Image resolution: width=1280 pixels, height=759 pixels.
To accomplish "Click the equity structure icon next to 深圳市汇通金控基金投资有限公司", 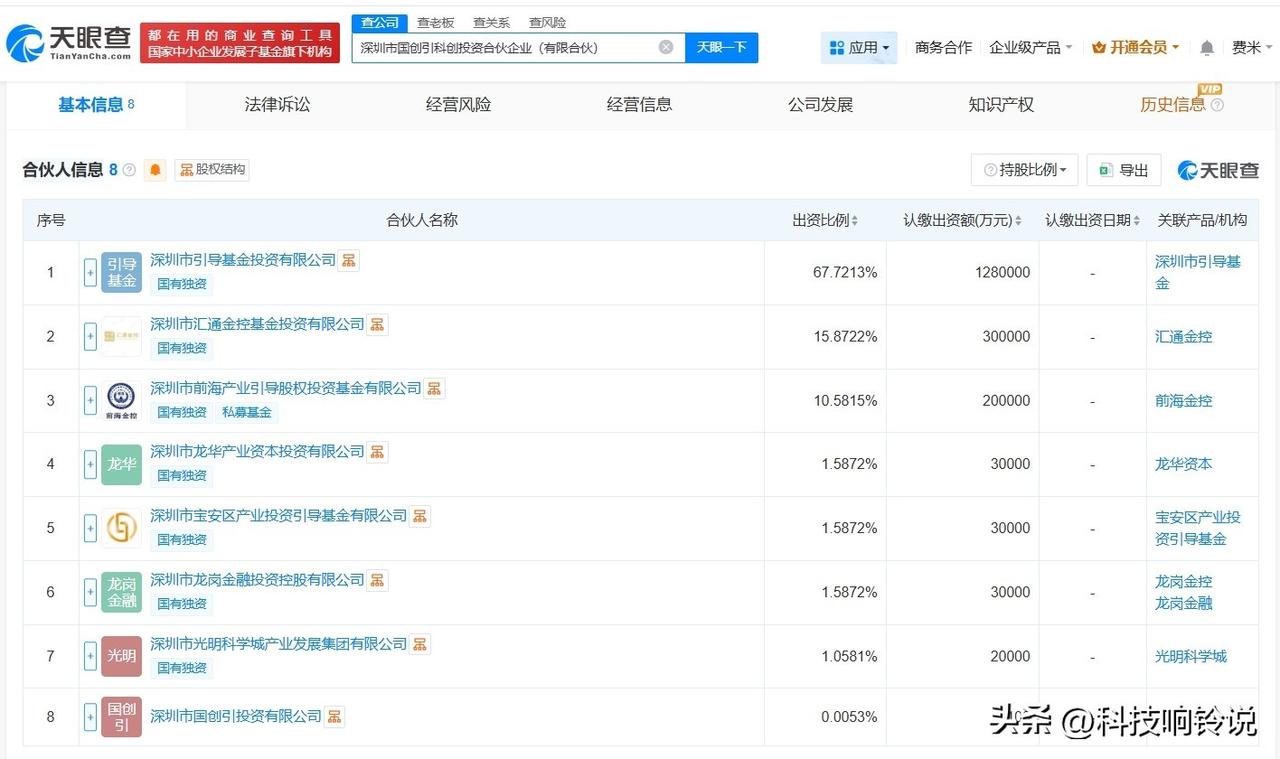I will (x=377, y=324).
